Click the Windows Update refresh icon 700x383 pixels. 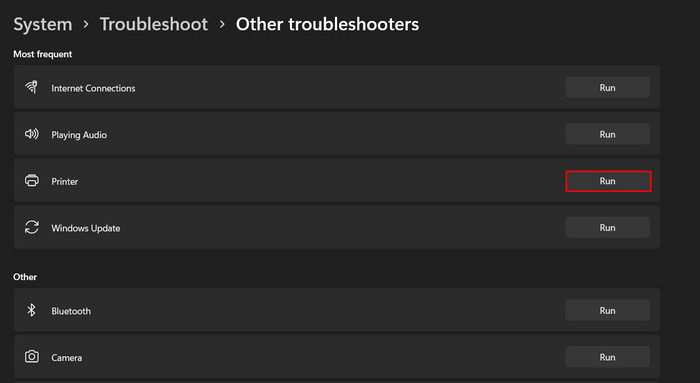(x=32, y=227)
